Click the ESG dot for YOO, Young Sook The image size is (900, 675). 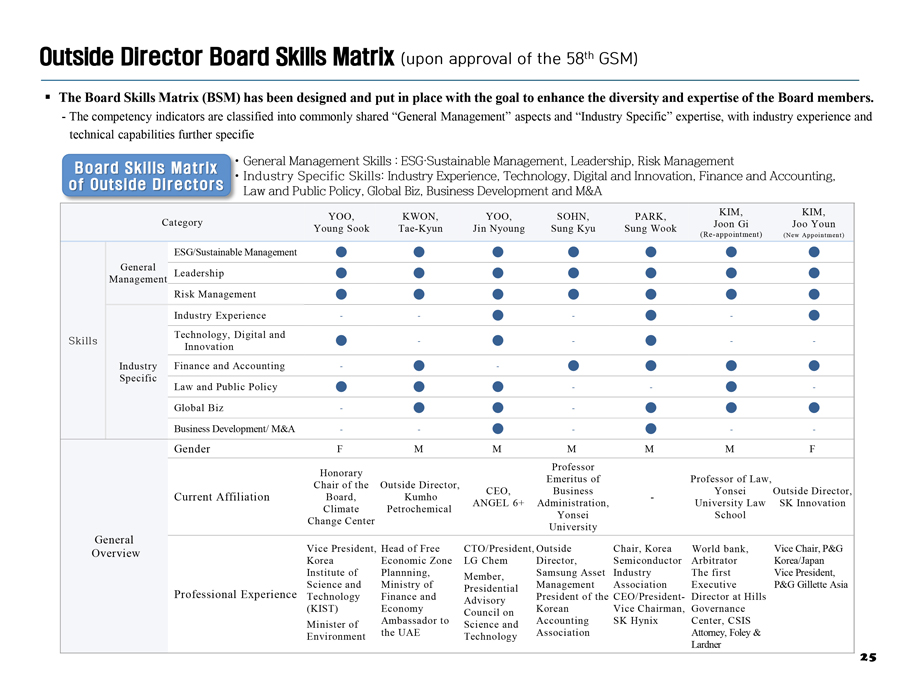(x=342, y=252)
